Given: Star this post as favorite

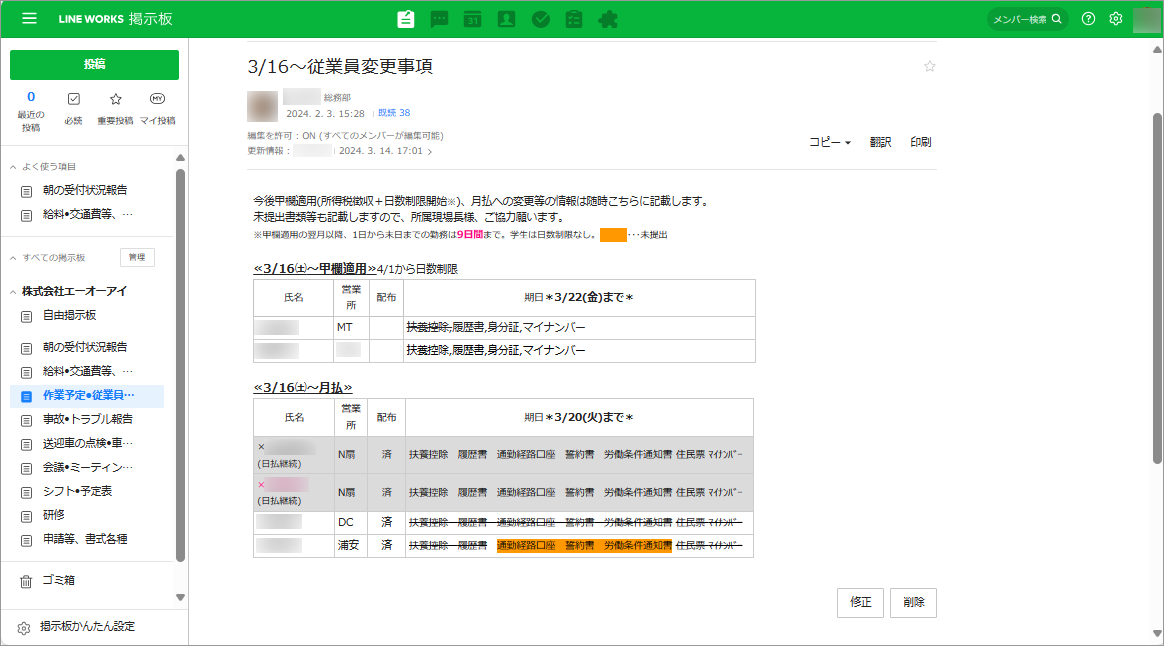Looking at the screenshot, I should [x=930, y=67].
